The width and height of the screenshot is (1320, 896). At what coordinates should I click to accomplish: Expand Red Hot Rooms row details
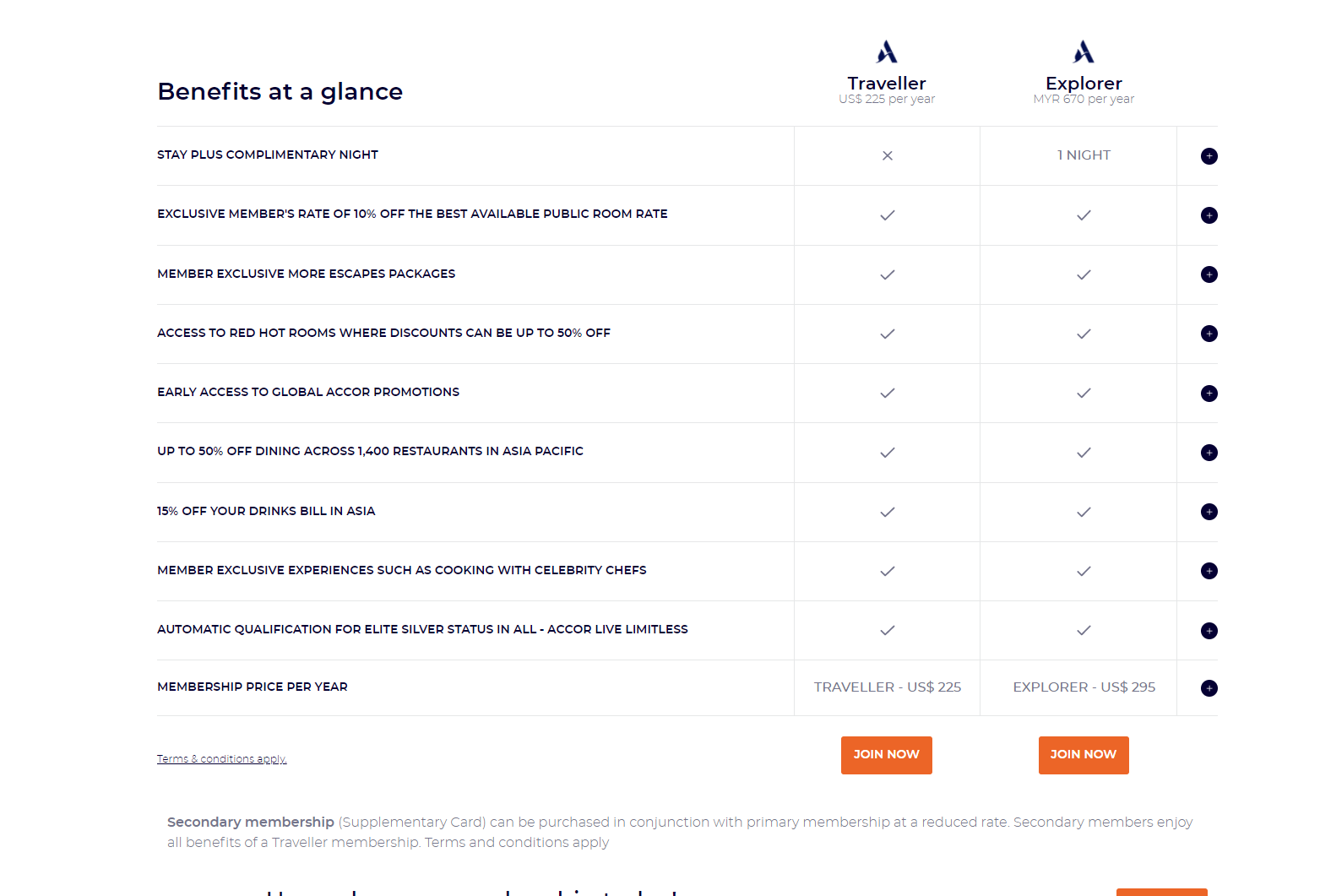[1209, 334]
